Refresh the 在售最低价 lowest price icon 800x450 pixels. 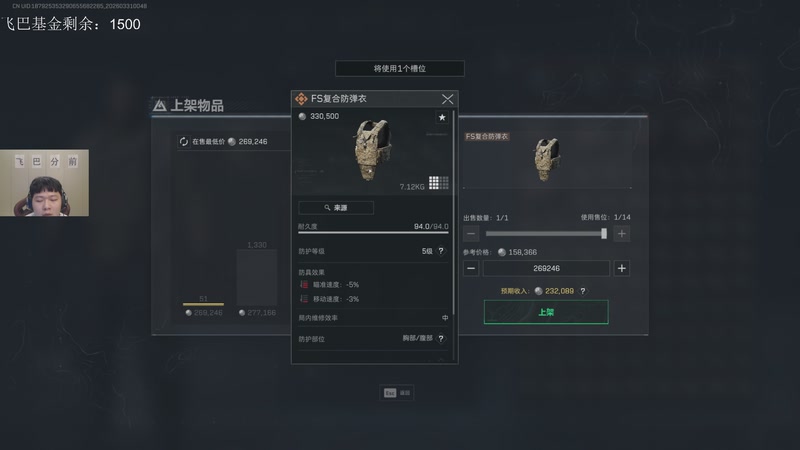pos(184,141)
